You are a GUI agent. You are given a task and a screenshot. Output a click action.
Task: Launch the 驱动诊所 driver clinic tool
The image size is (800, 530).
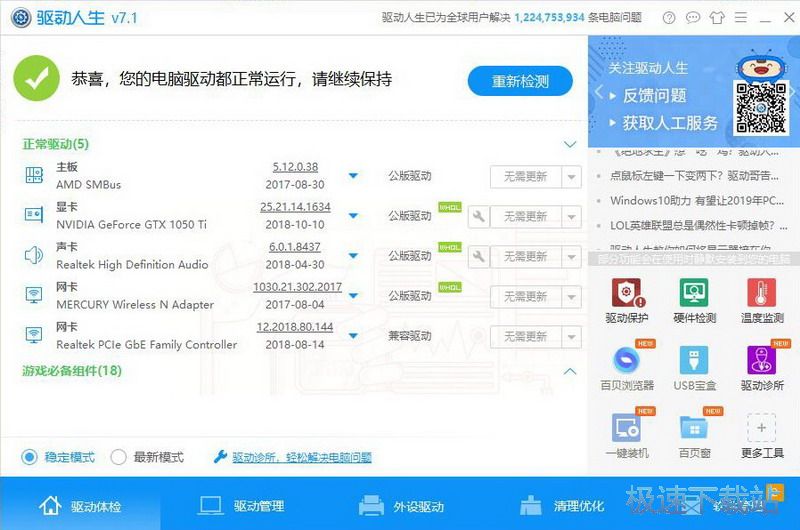point(762,368)
